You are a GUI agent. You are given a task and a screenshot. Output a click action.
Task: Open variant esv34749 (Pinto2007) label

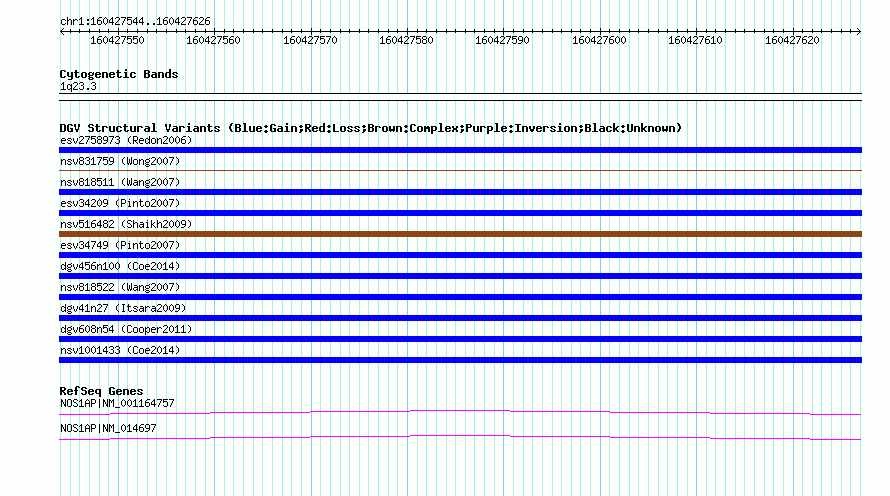pyautogui.click(x=120, y=245)
